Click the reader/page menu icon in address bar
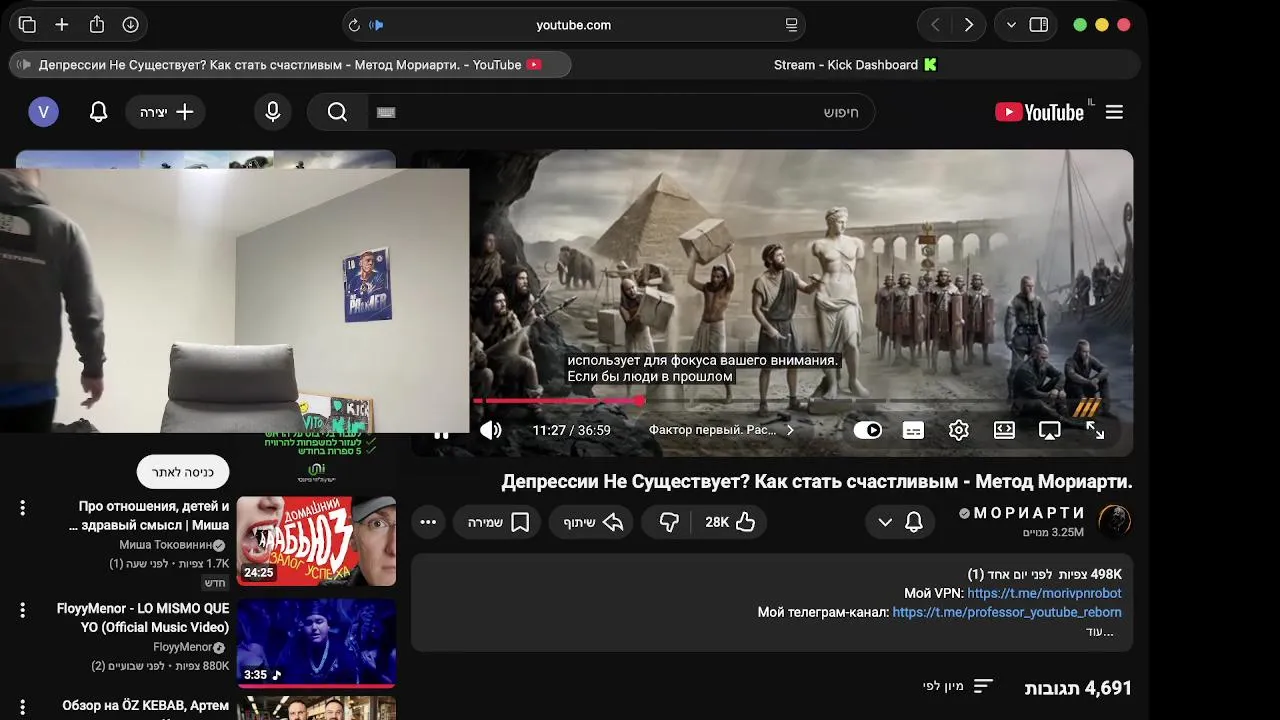 (x=791, y=25)
